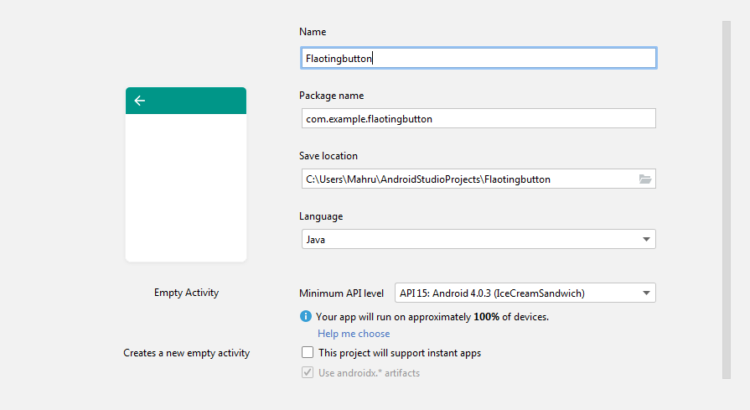The height and width of the screenshot is (410, 750).
Task: Click the 'Package name' label text
Action: 331,96
